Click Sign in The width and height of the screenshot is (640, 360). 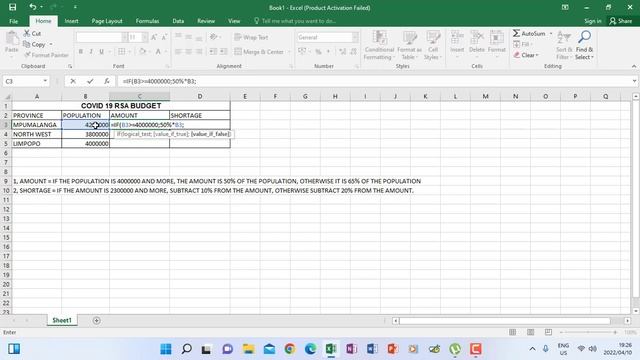click(593, 21)
